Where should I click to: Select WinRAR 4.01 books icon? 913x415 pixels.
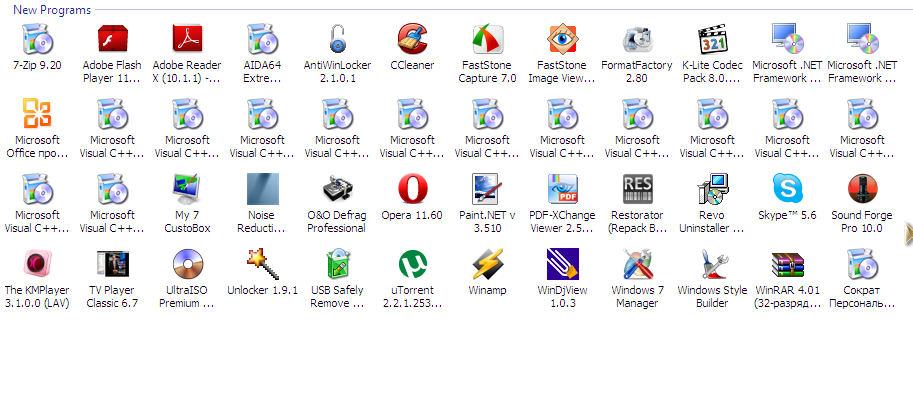click(x=788, y=264)
